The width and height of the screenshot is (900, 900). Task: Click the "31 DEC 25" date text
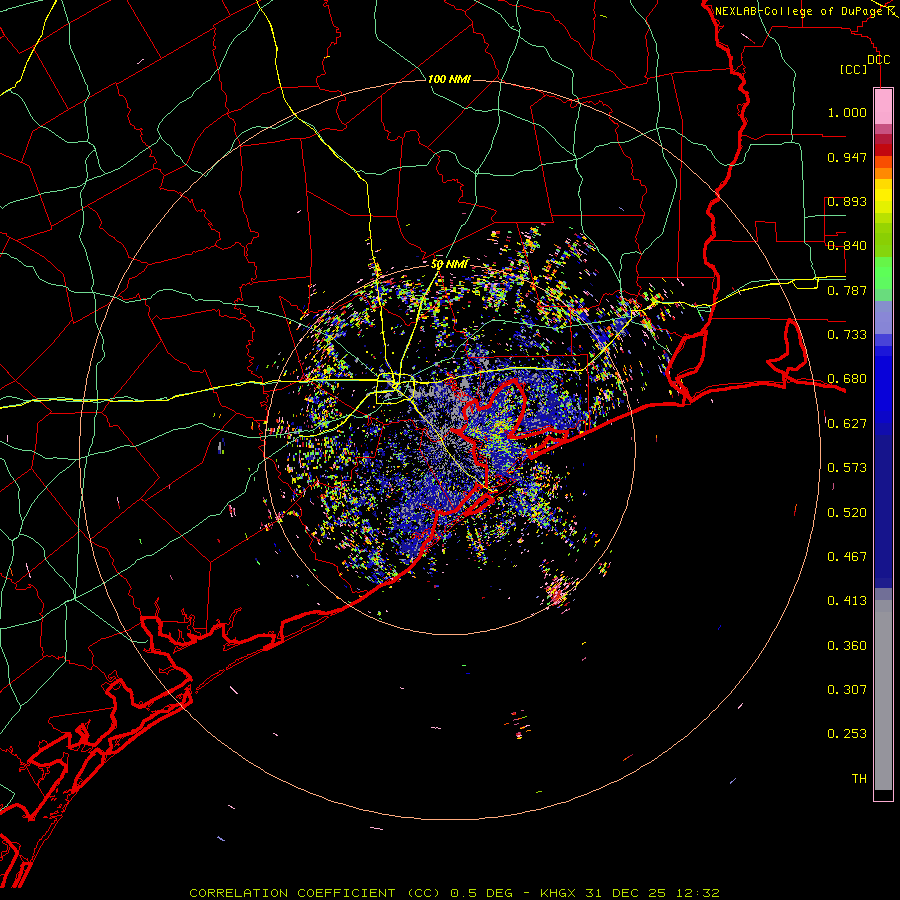626,893
